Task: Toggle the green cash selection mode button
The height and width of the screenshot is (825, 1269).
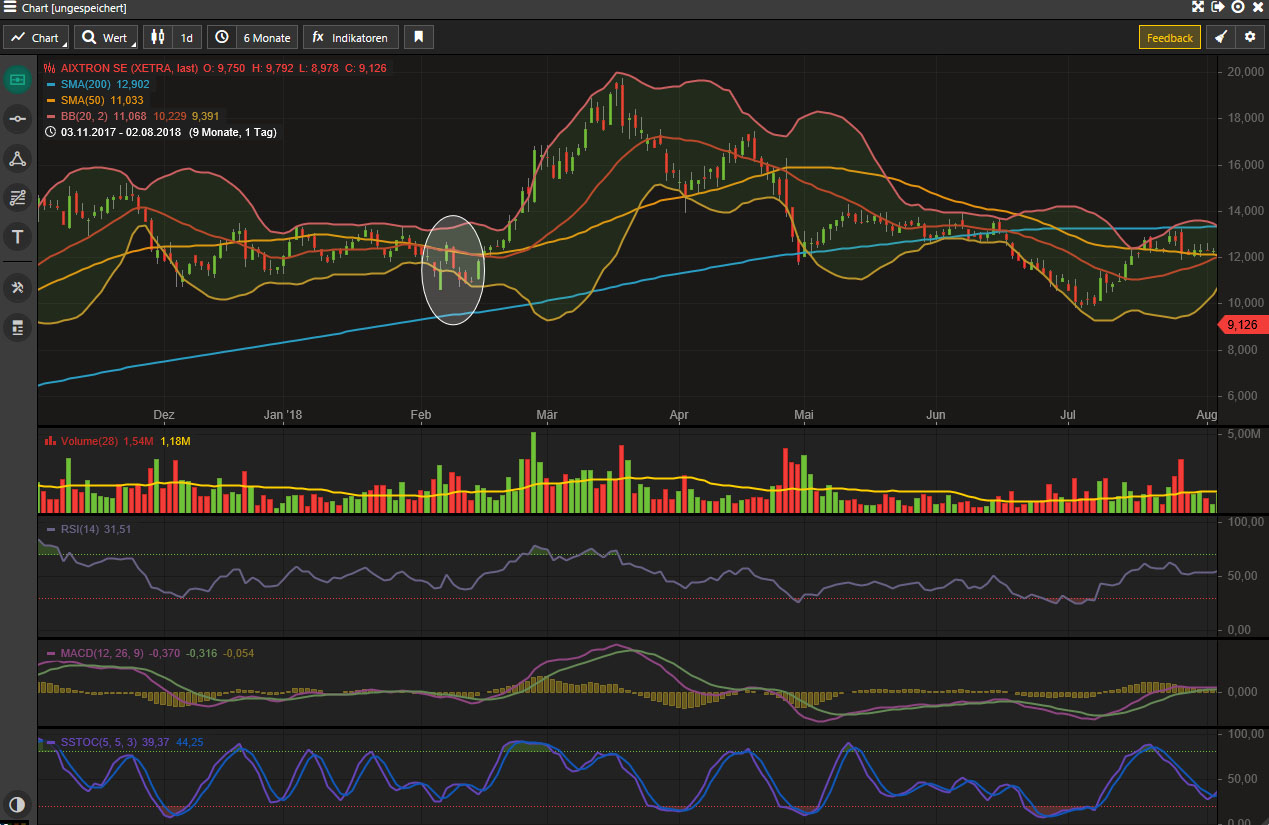Action: pyautogui.click(x=17, y=79)
